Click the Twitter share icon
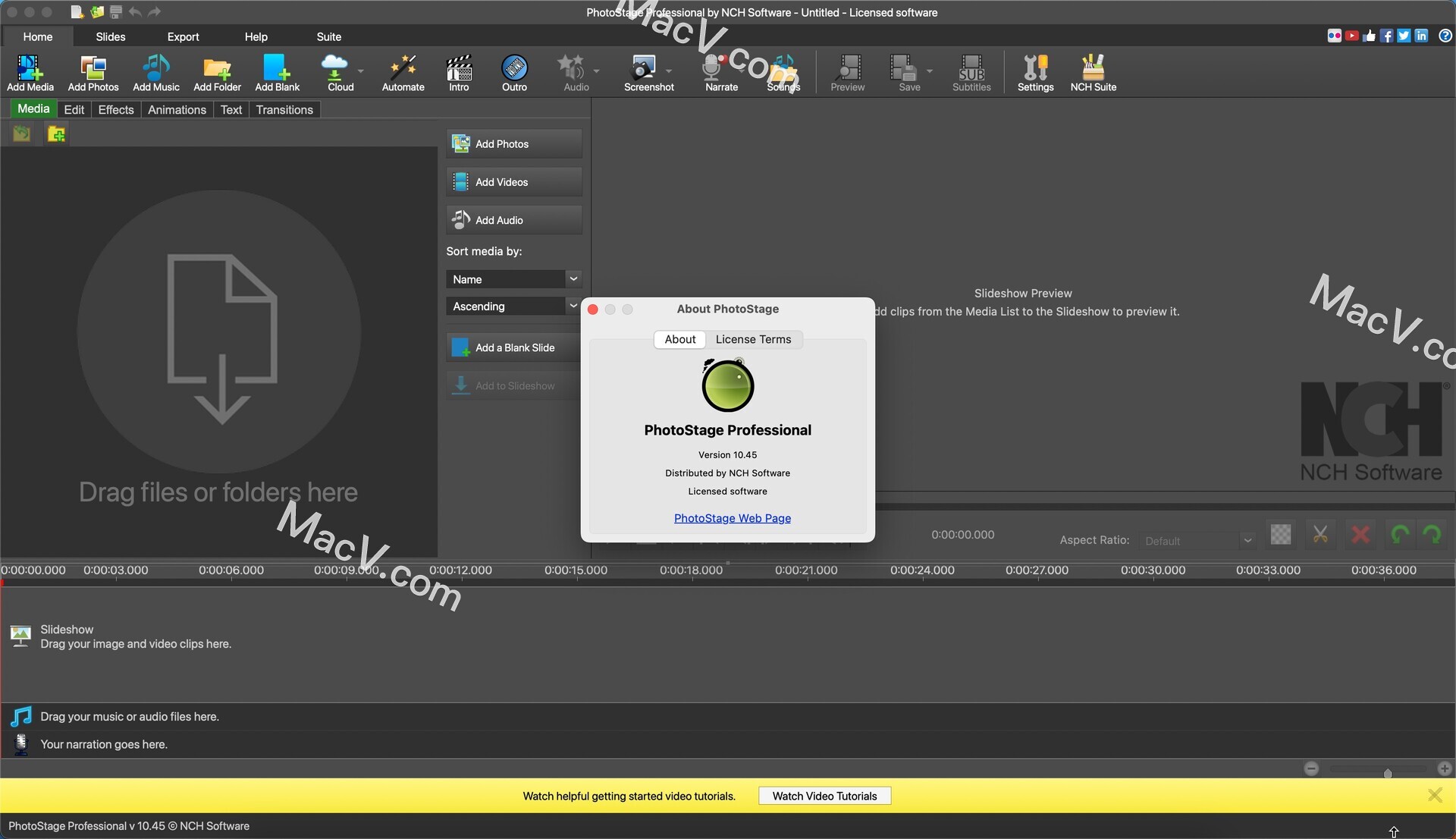 tap(1404, 36)
